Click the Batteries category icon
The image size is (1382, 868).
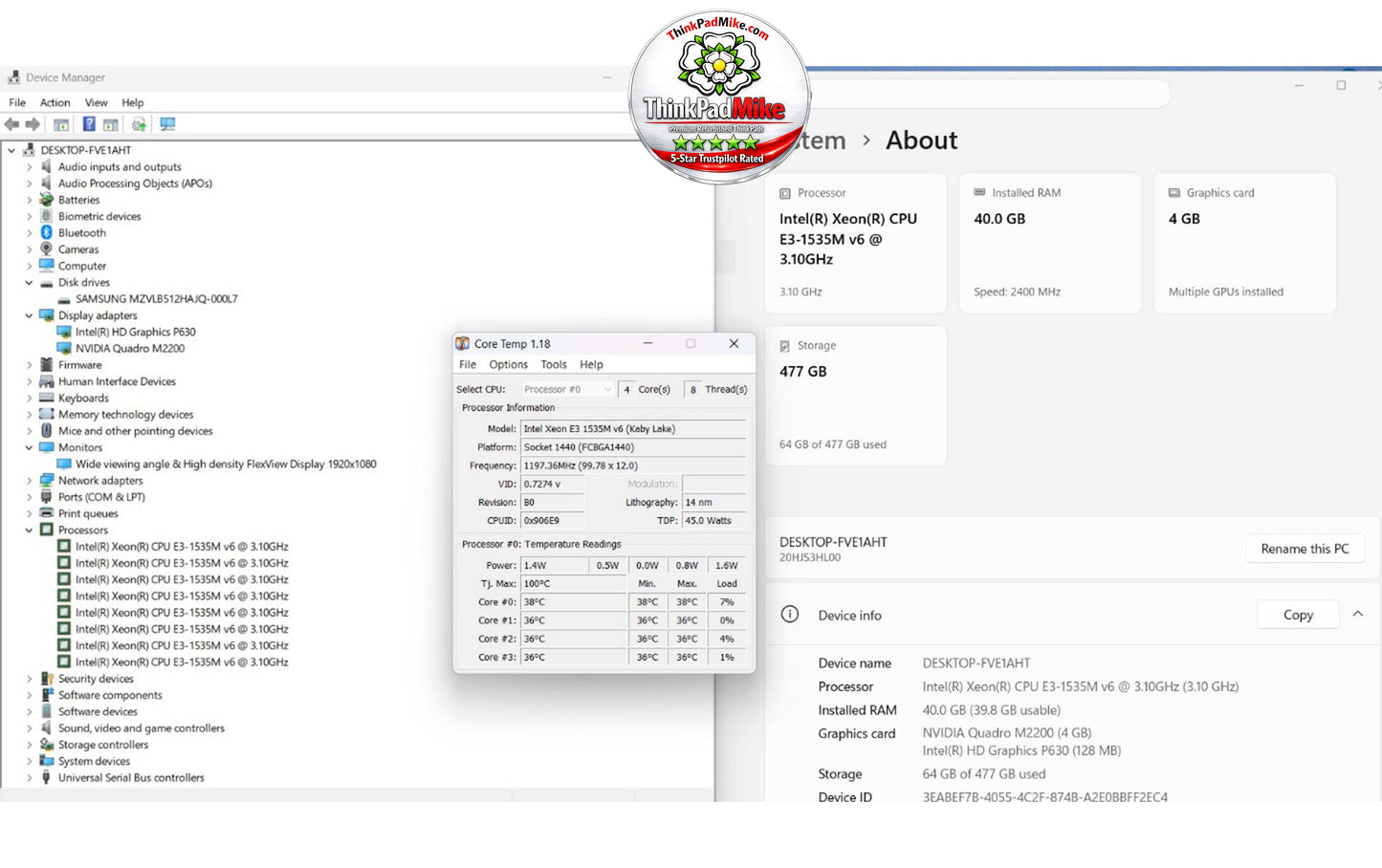[46, 200]
